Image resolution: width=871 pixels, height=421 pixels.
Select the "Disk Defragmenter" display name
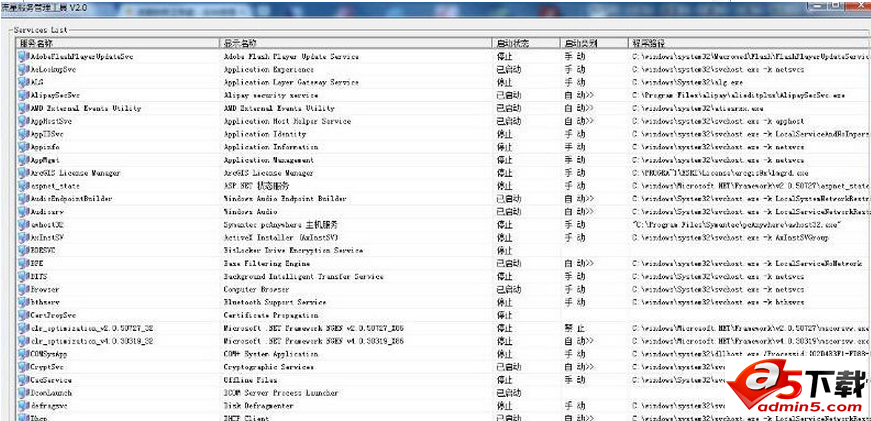[259, 406]
